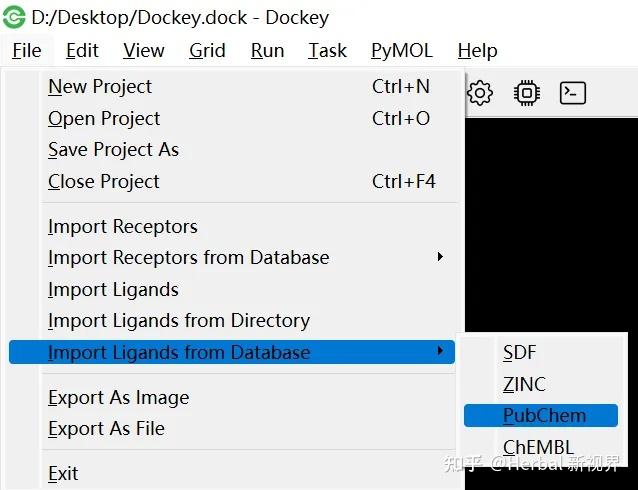Open the Help menu

(x=477, y=50)
